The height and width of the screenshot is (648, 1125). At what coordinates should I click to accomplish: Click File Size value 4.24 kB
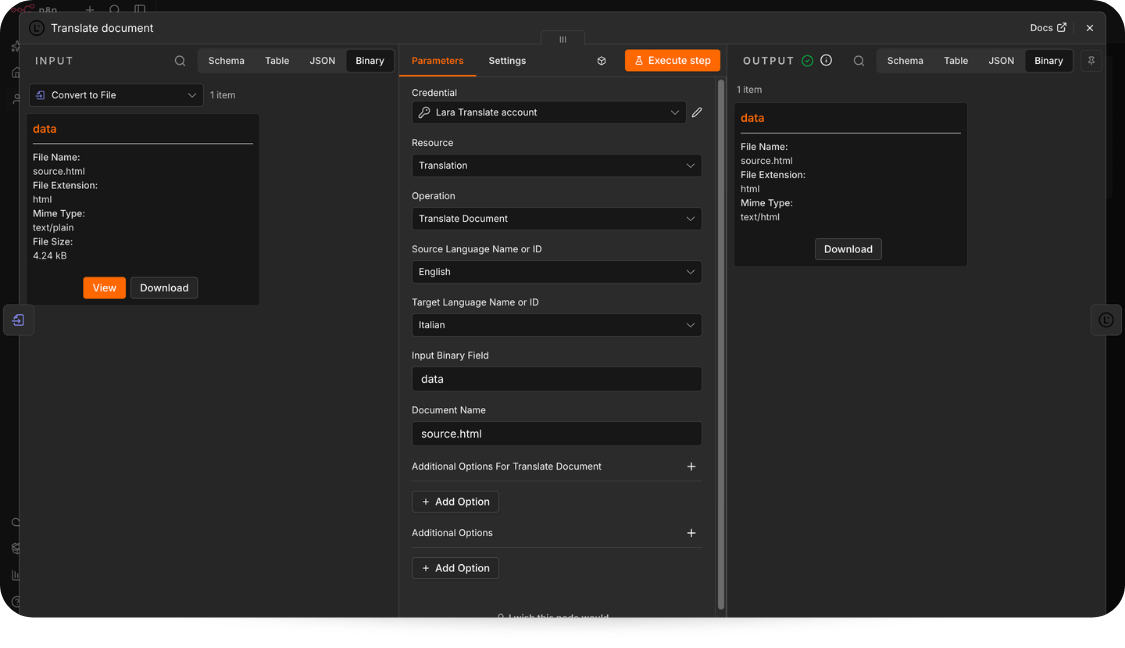click(50, 255)
